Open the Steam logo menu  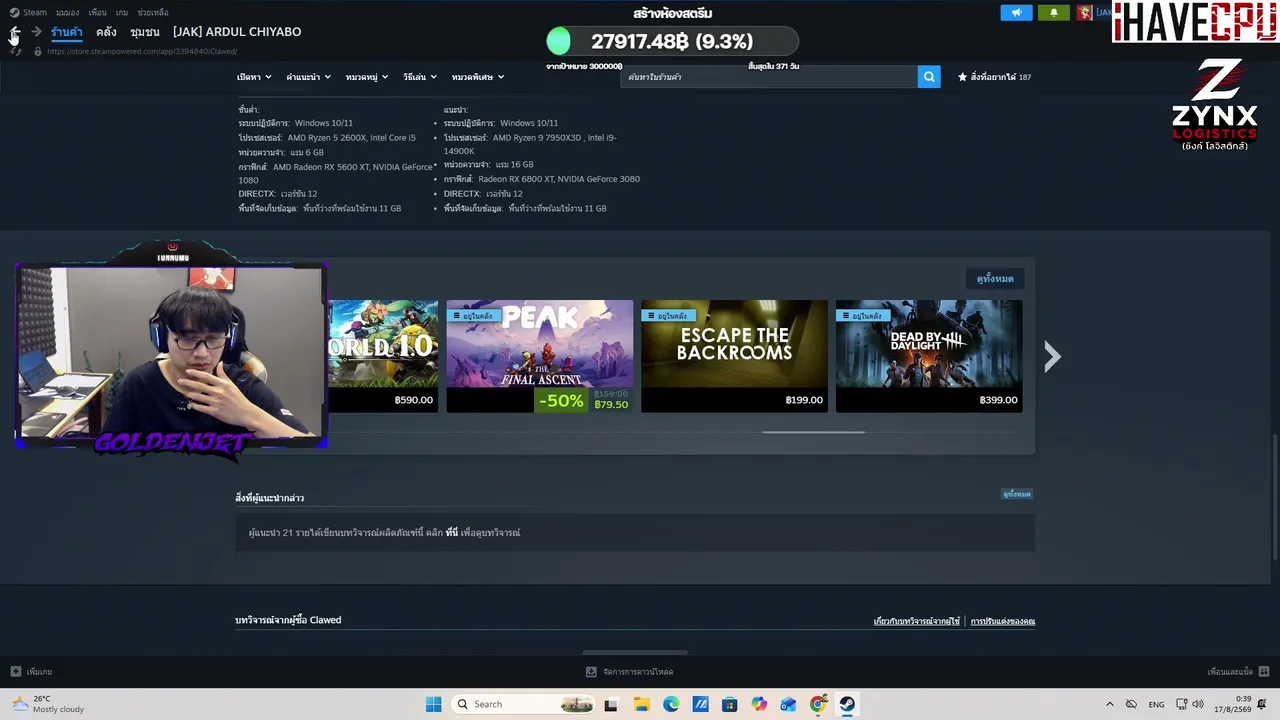[29, 13]
